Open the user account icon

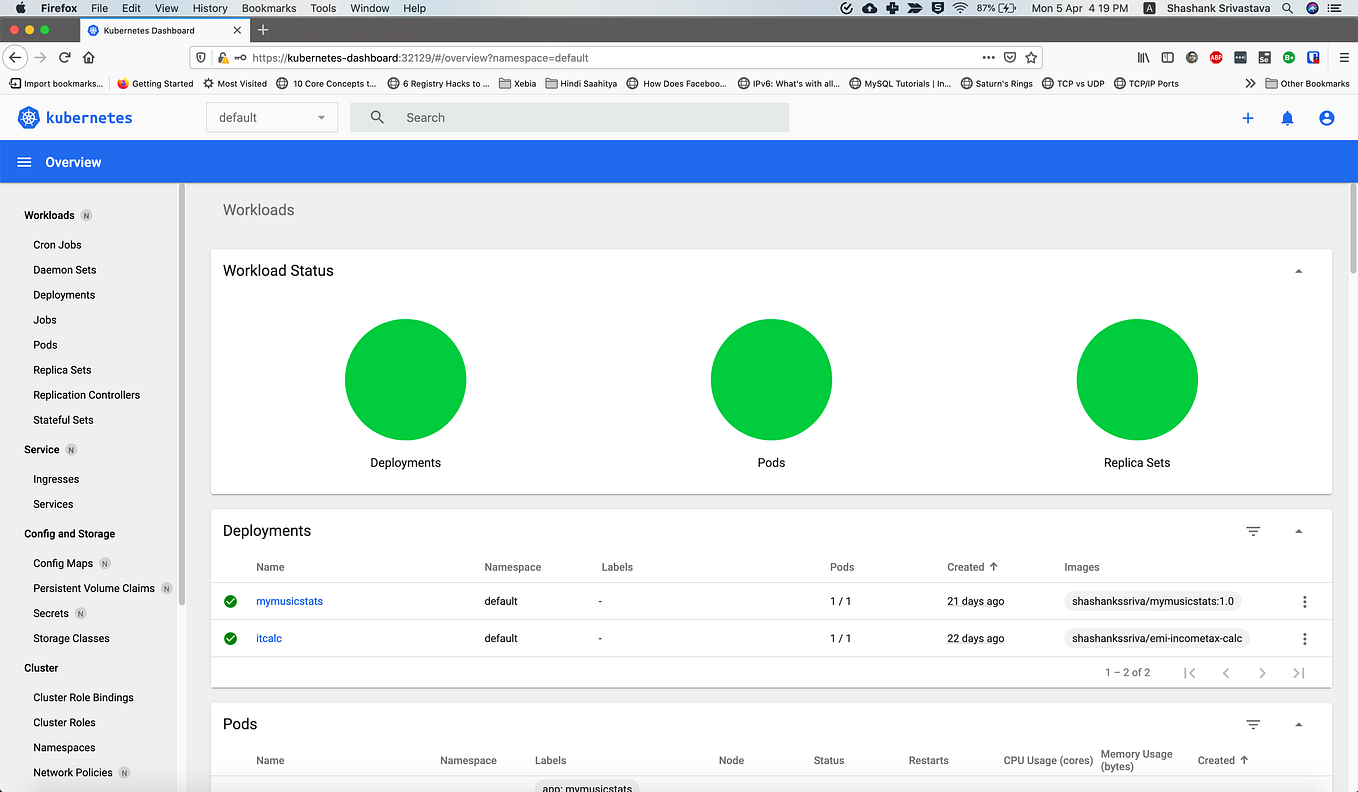[x=1326, y=118]
